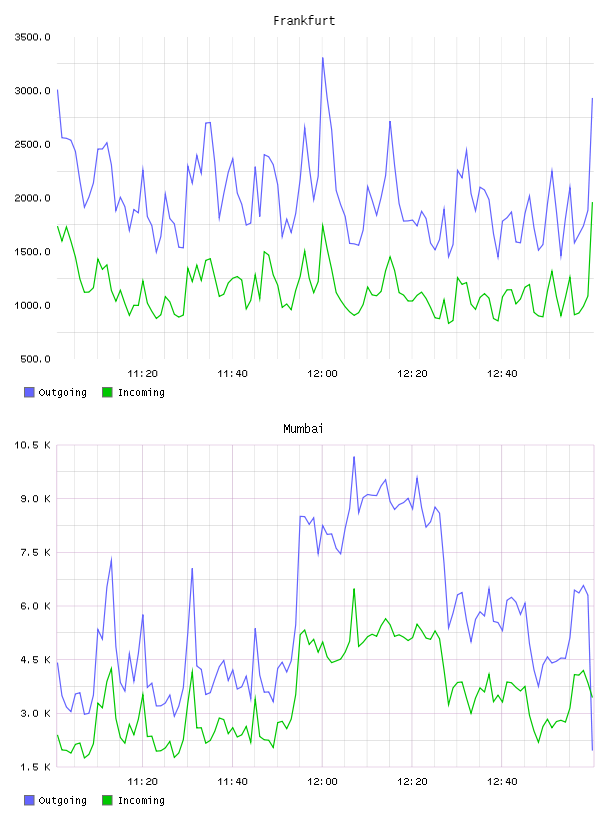
Task: Click the 6.0 K axis value in Mumbai chart
Action: pos(35,606)
